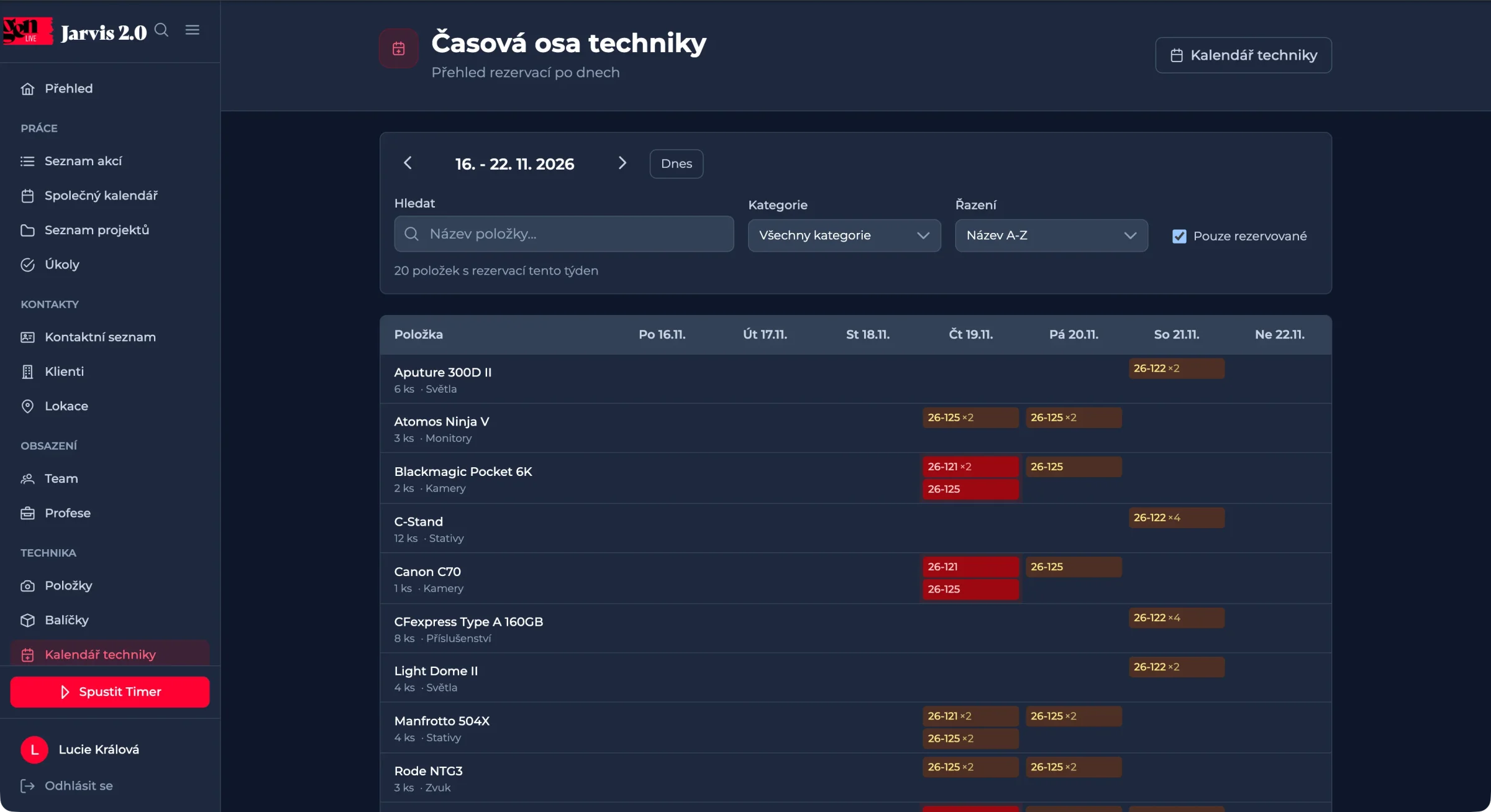1491x812 pixels.
Task: Click the search magnifier icon beside Jarvis 2.0
Action: [162, 30]
